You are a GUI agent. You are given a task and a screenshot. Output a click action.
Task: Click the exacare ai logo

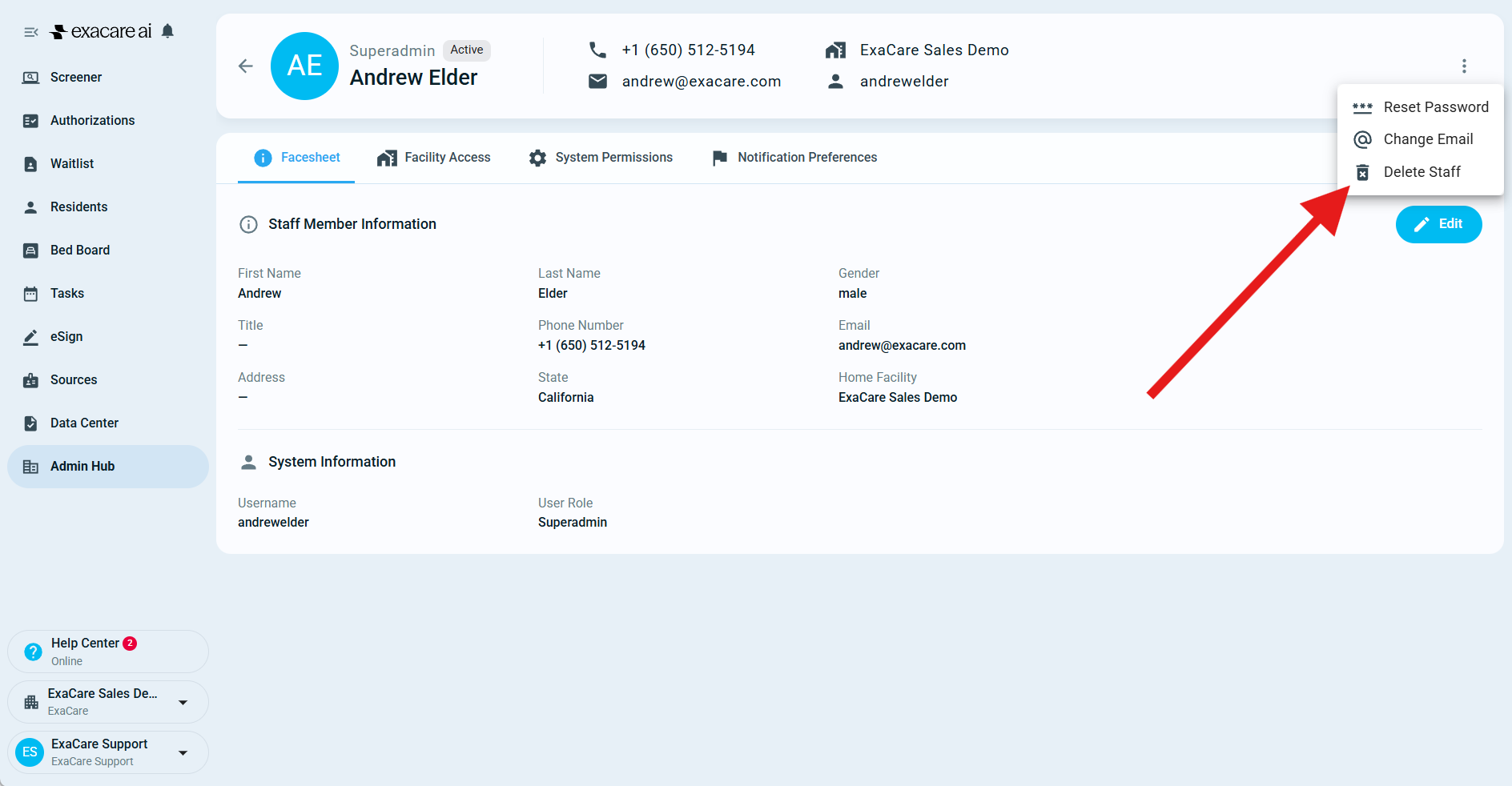101,31
